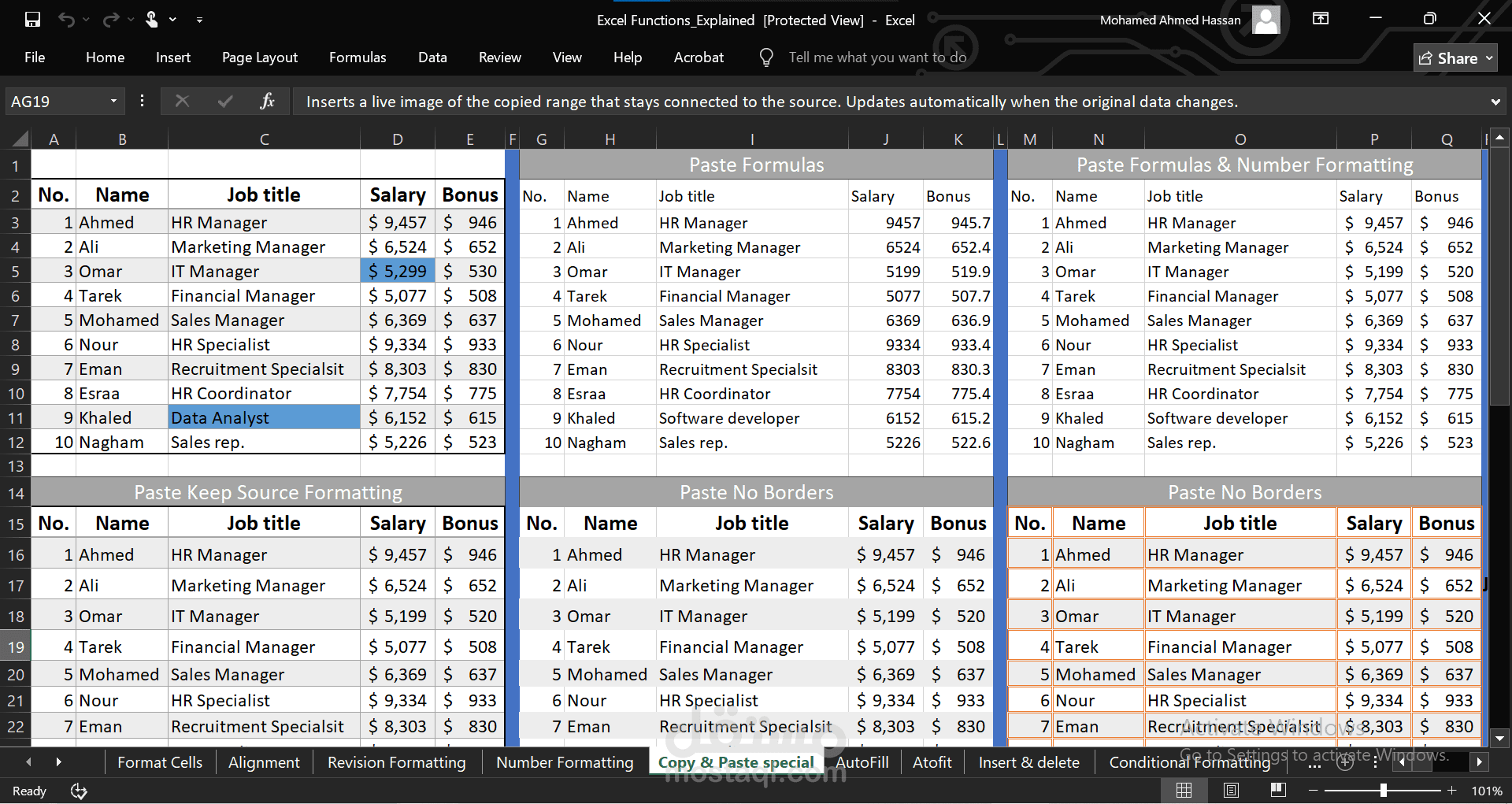Open the Tell me lightbulb search
1512x804 pixels.
point(766,57)
